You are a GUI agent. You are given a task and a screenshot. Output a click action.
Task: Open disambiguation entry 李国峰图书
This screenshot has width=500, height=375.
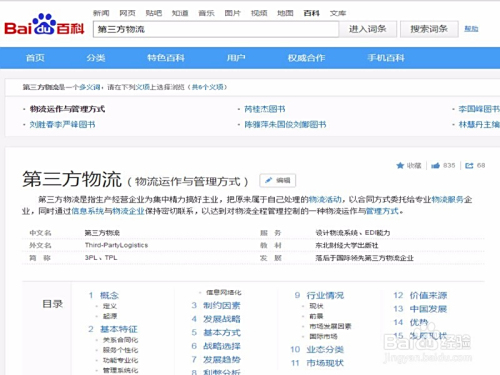[x=479, y=109]
